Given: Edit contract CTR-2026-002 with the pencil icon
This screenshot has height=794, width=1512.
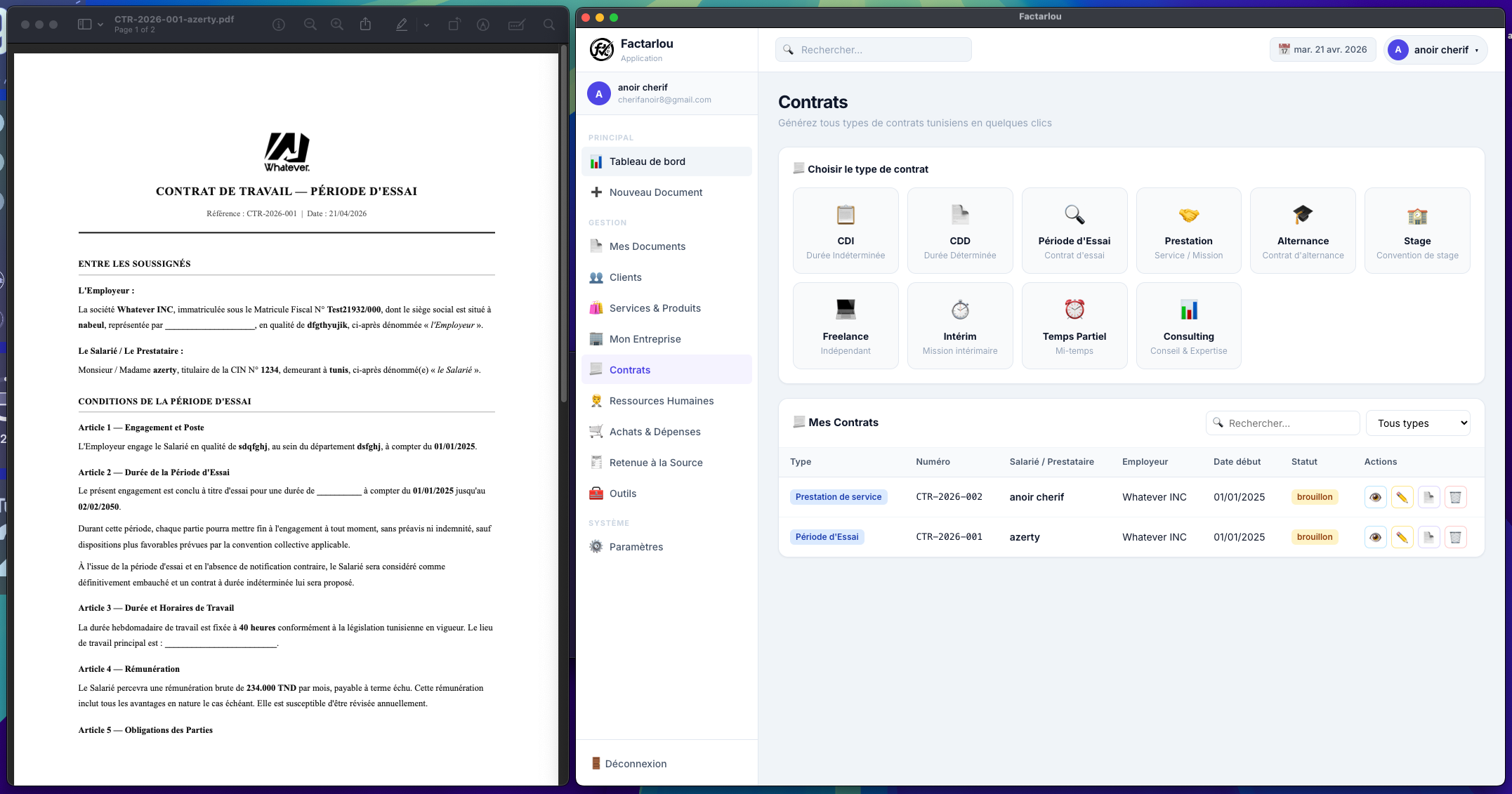Looking at the screenshot, I should click(1402, 497).
